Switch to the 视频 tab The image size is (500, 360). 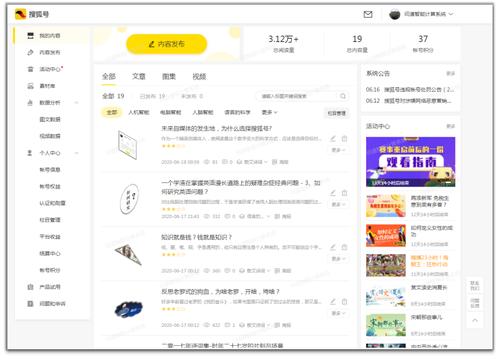[199, 76]
